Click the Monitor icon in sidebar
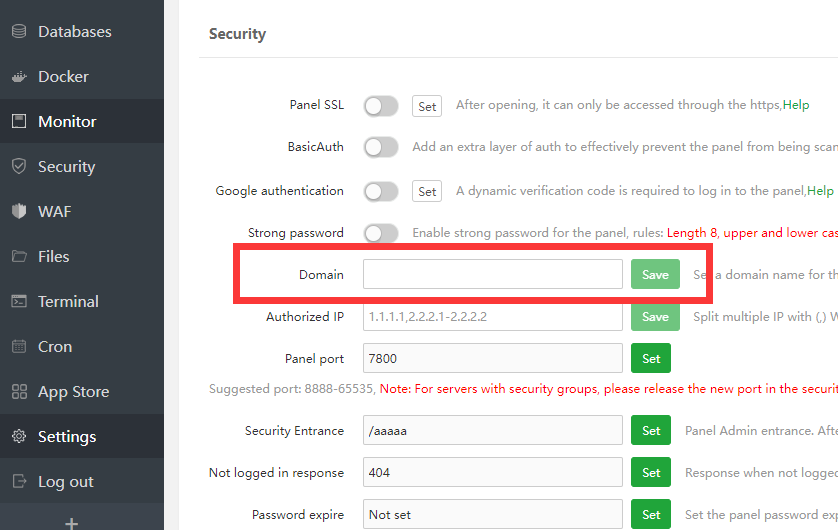The width and height of the screenshot is (838, 530). point(18,122)
